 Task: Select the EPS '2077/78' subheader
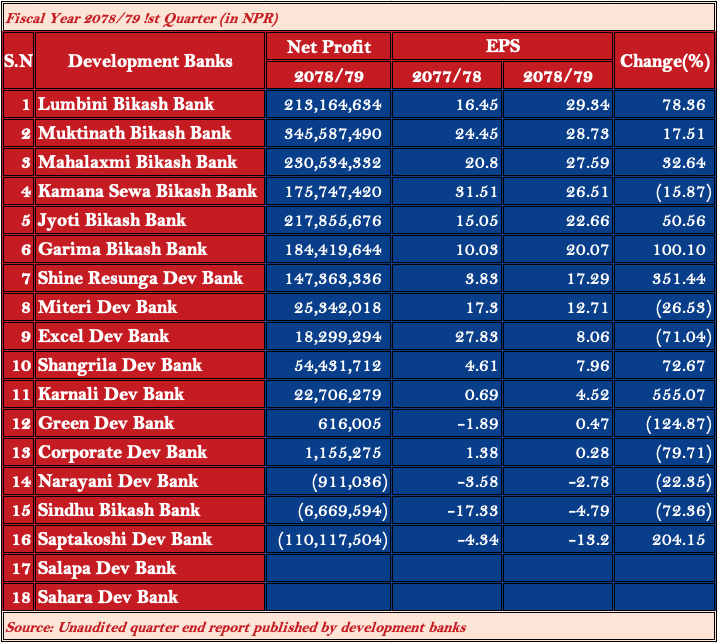[447, 76]
